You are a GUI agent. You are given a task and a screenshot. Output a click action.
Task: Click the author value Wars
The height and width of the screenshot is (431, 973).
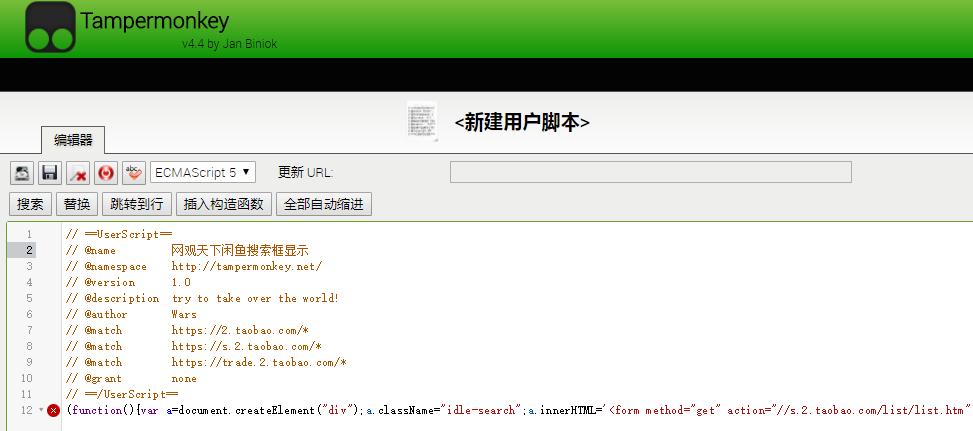[x=184, y=314]
